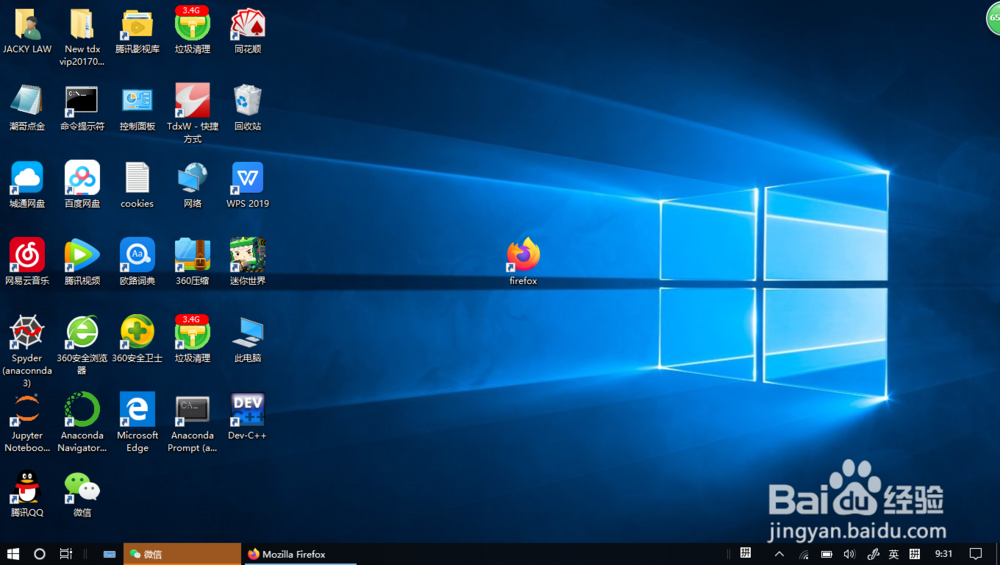
Task: Select the 控制面板 control panel icon
Action: [x=137, y=101]
